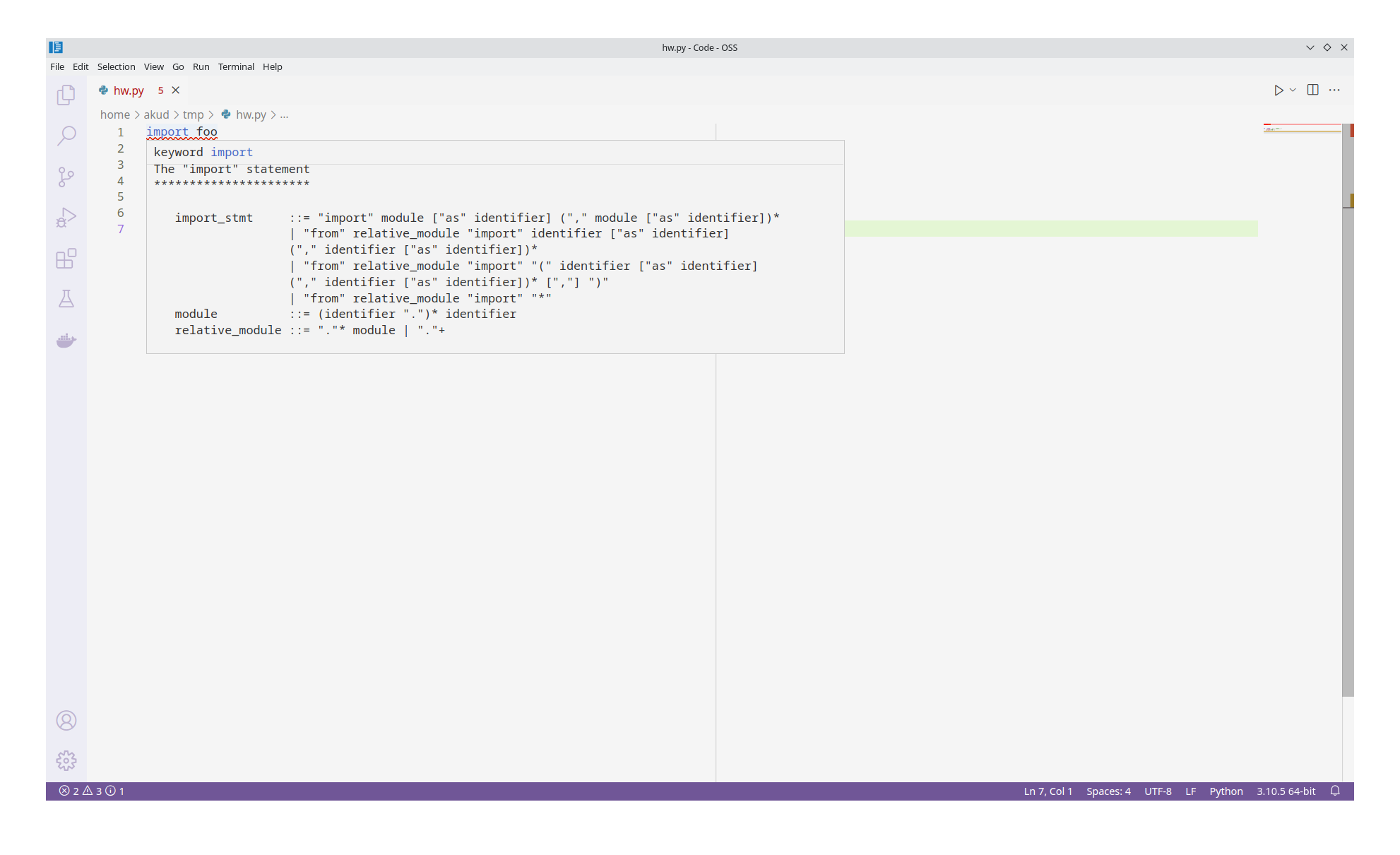Viewport: 1400px width, 855px height.
Task: Open the Accounts icon
Action: click(x=66, y=721)
